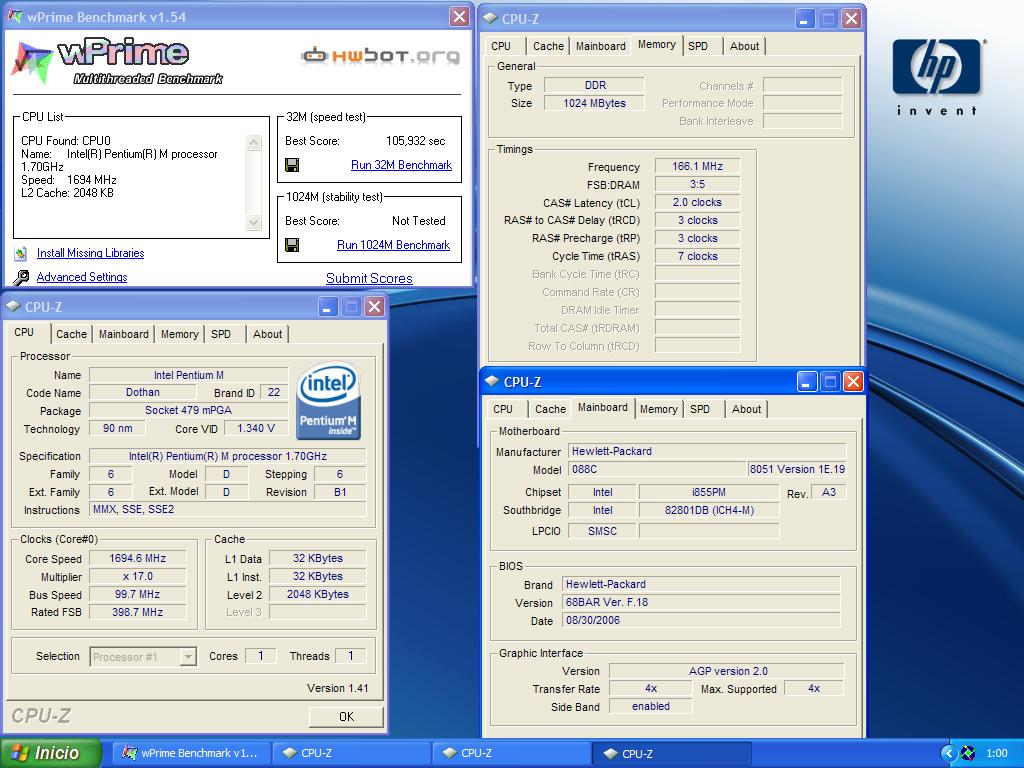Click the CPU-Z title icon in CPU window
The image size is (1024, 768).
(x=12, y=306)
